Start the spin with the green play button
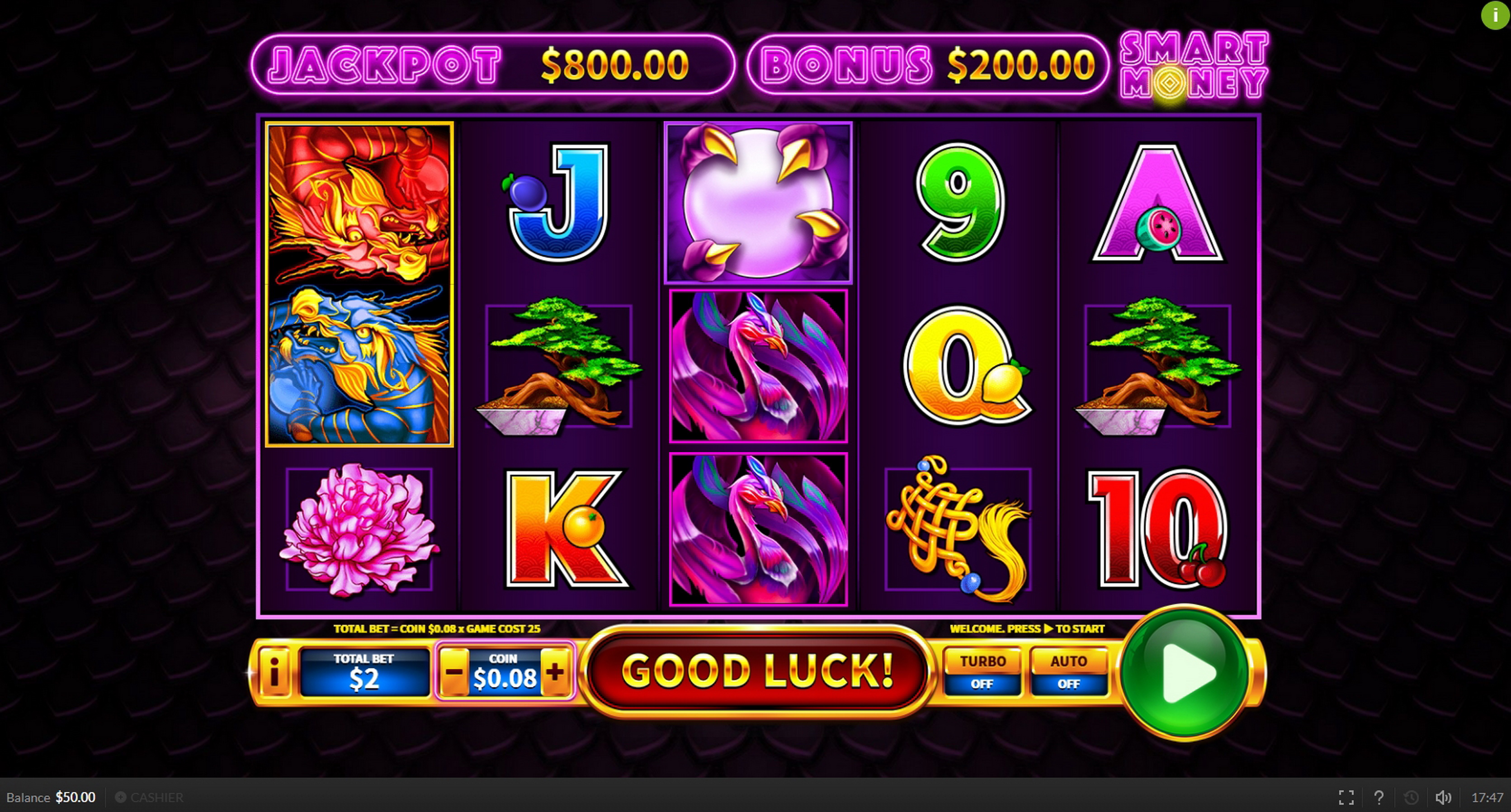 1184,673
